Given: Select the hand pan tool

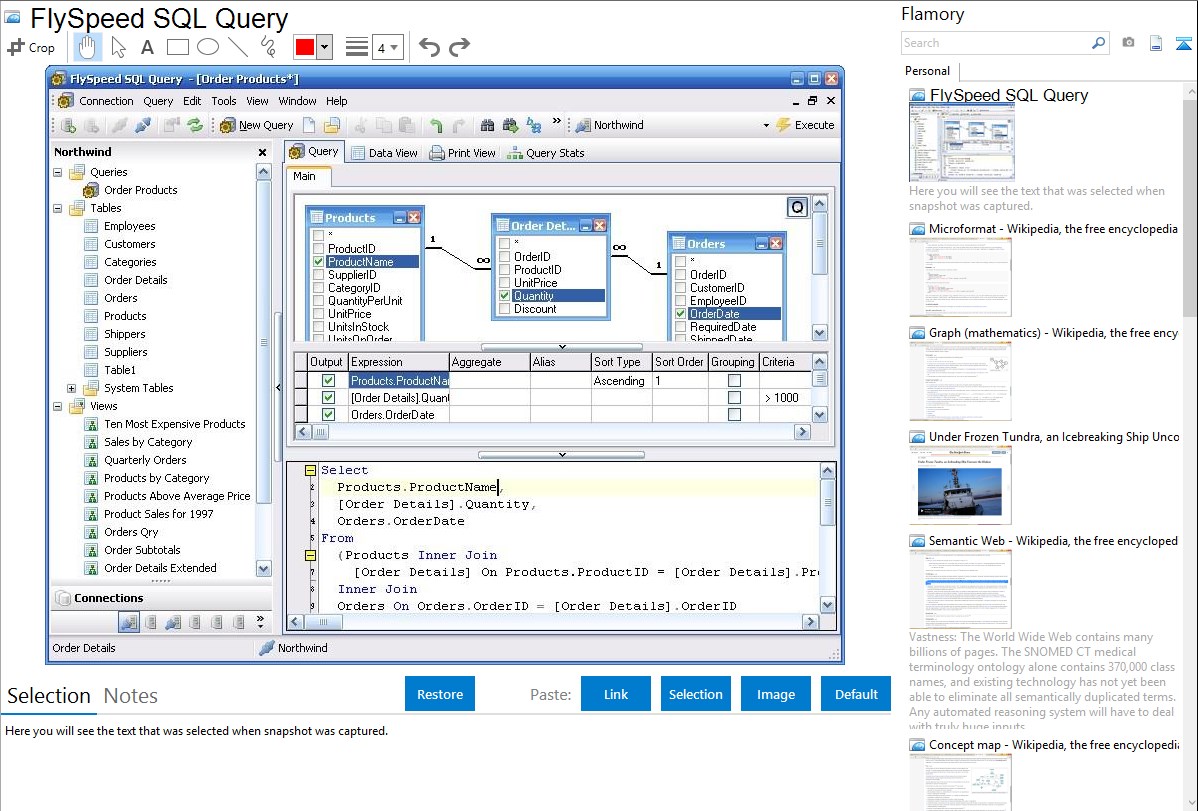Looking at the screenshot, I should click(87, 47).
